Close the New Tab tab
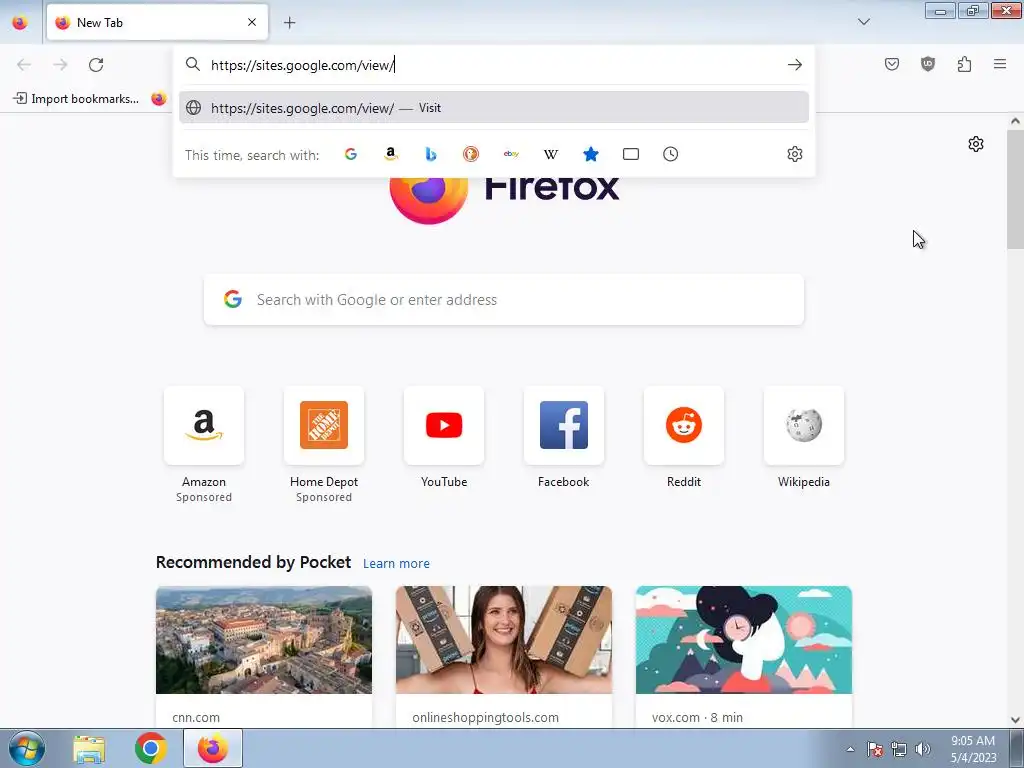1024x768 pixels. click(x=252, y=22)
